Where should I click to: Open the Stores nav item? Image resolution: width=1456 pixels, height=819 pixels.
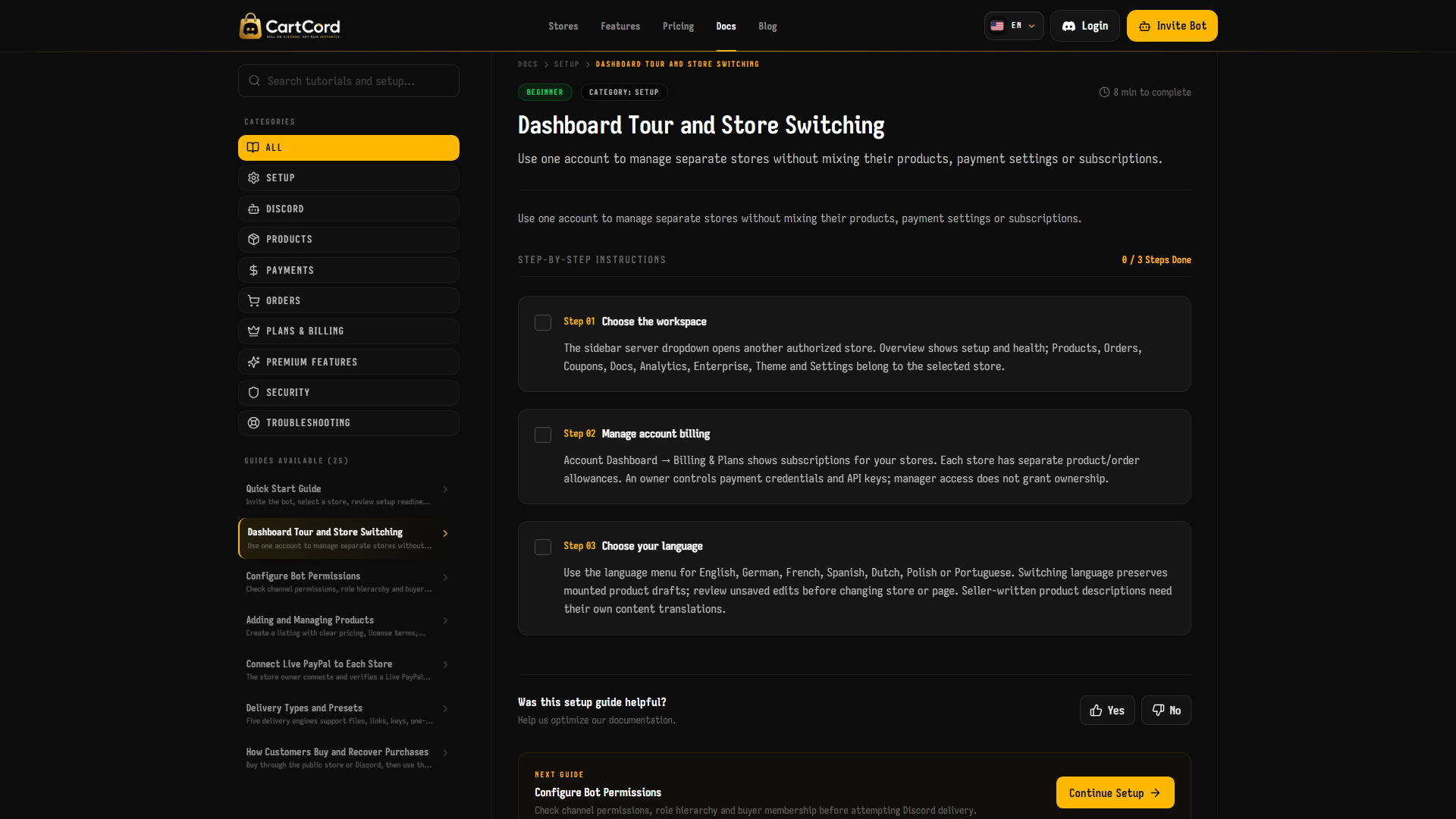(563, 26)
